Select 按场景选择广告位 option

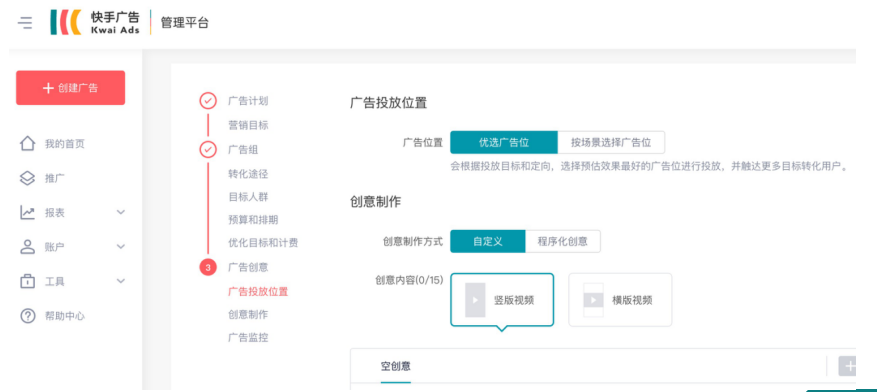click(611, 142)
